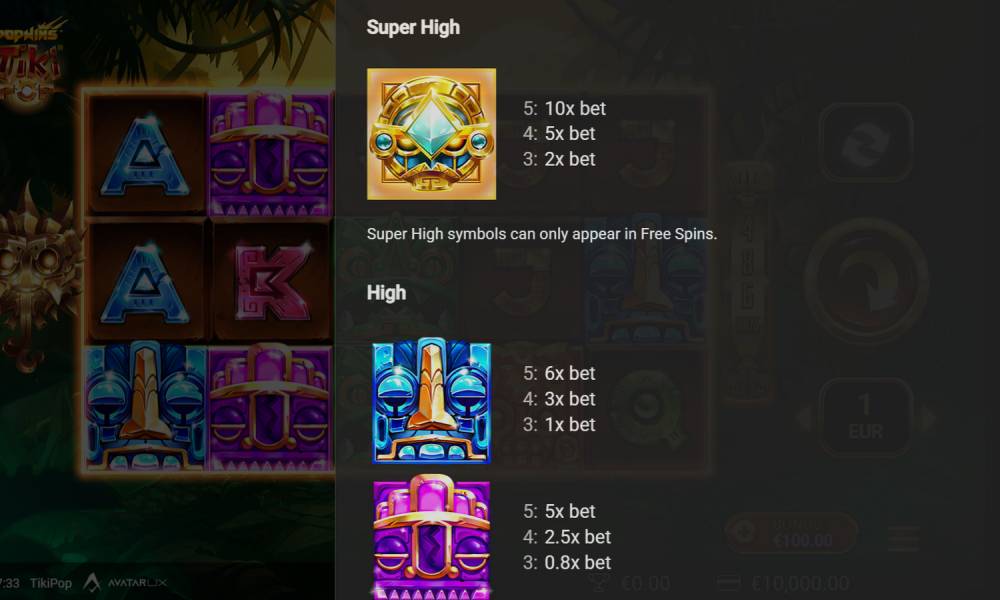The height and width of the screenshot is (600, 1000).
Task: Click the pink K symbol on reels
Action: pyautogui.click(x=271, y=281)
